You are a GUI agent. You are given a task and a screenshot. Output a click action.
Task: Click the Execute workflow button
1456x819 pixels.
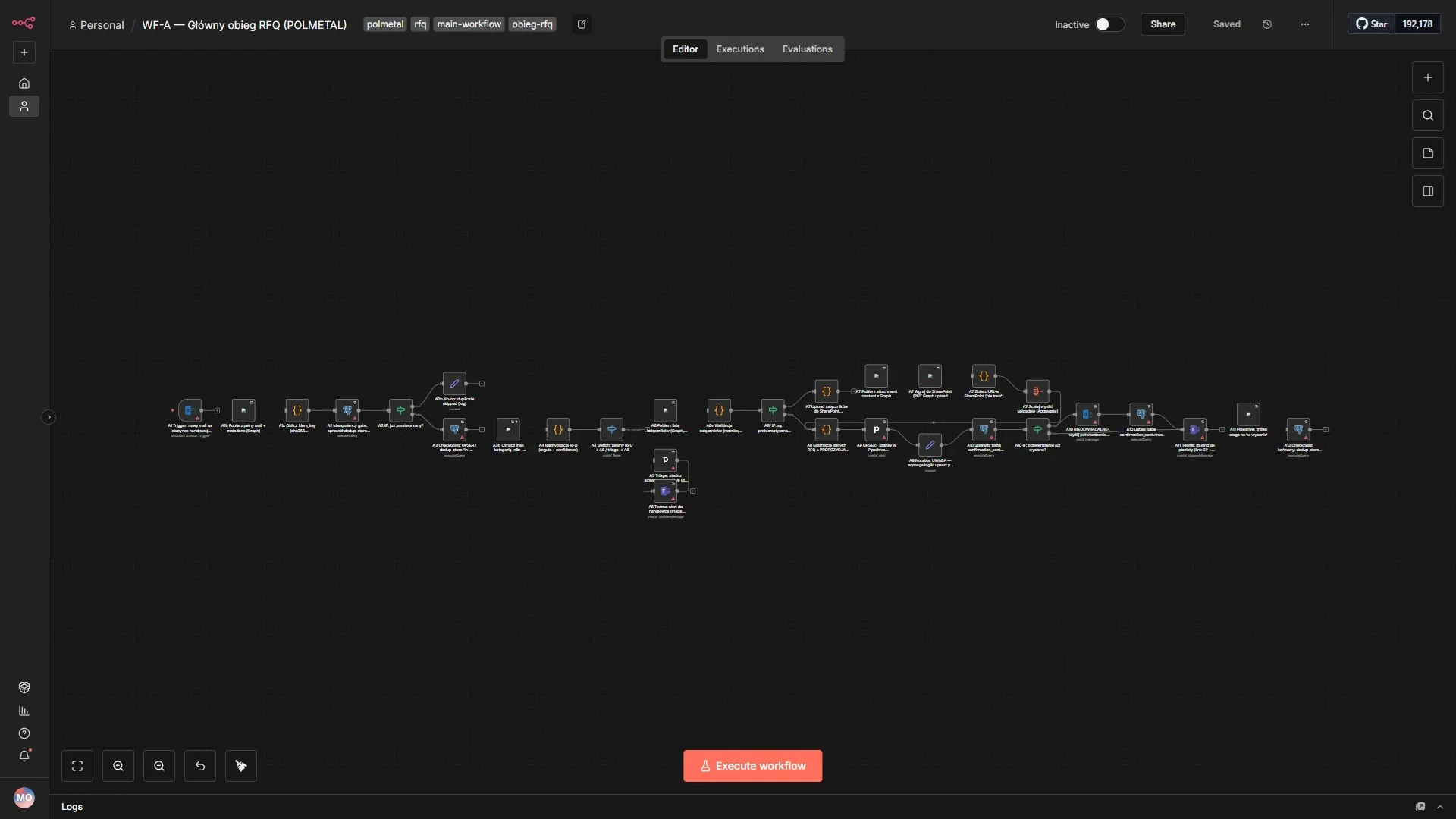click(752, 766)
